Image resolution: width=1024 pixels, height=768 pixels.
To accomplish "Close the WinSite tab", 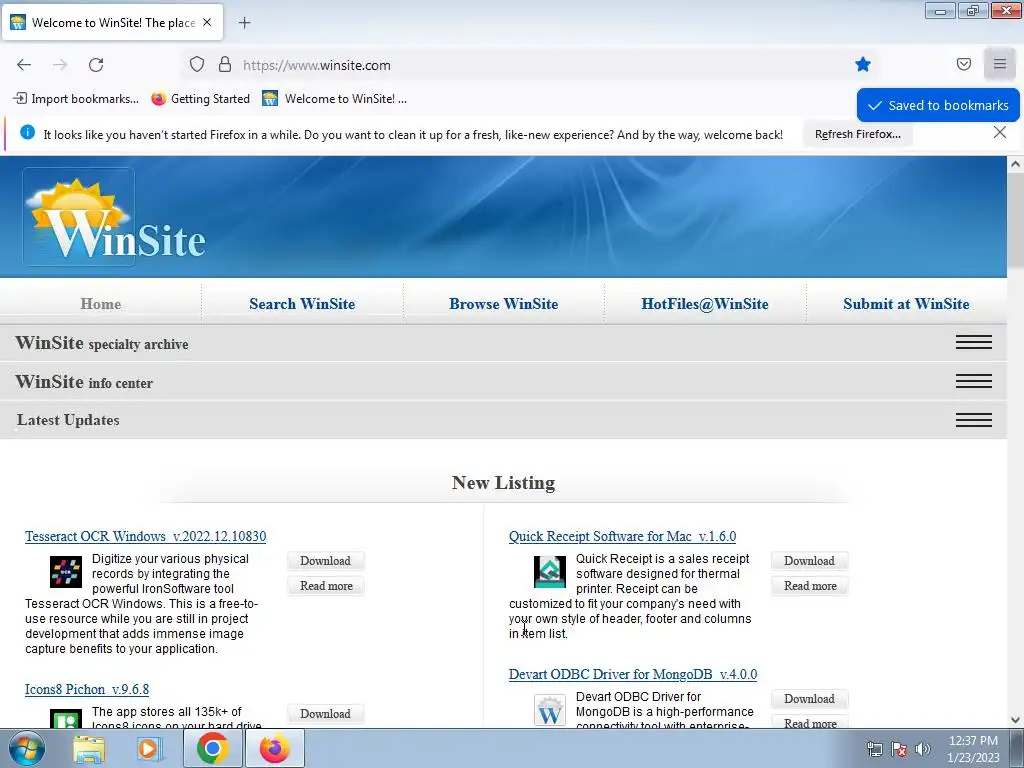I will [x=207, y=22].
